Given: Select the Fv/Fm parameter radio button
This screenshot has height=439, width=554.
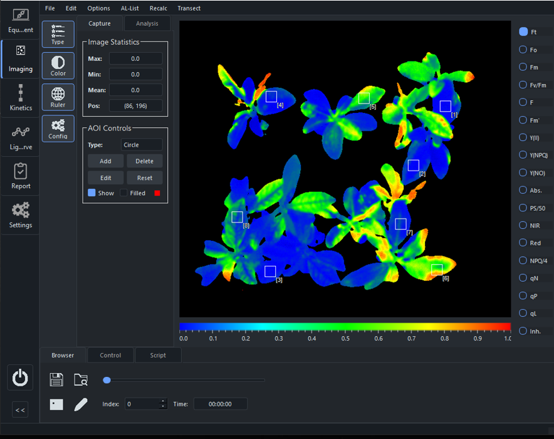Looking at the screenshot, I should (x=523, y=85).
